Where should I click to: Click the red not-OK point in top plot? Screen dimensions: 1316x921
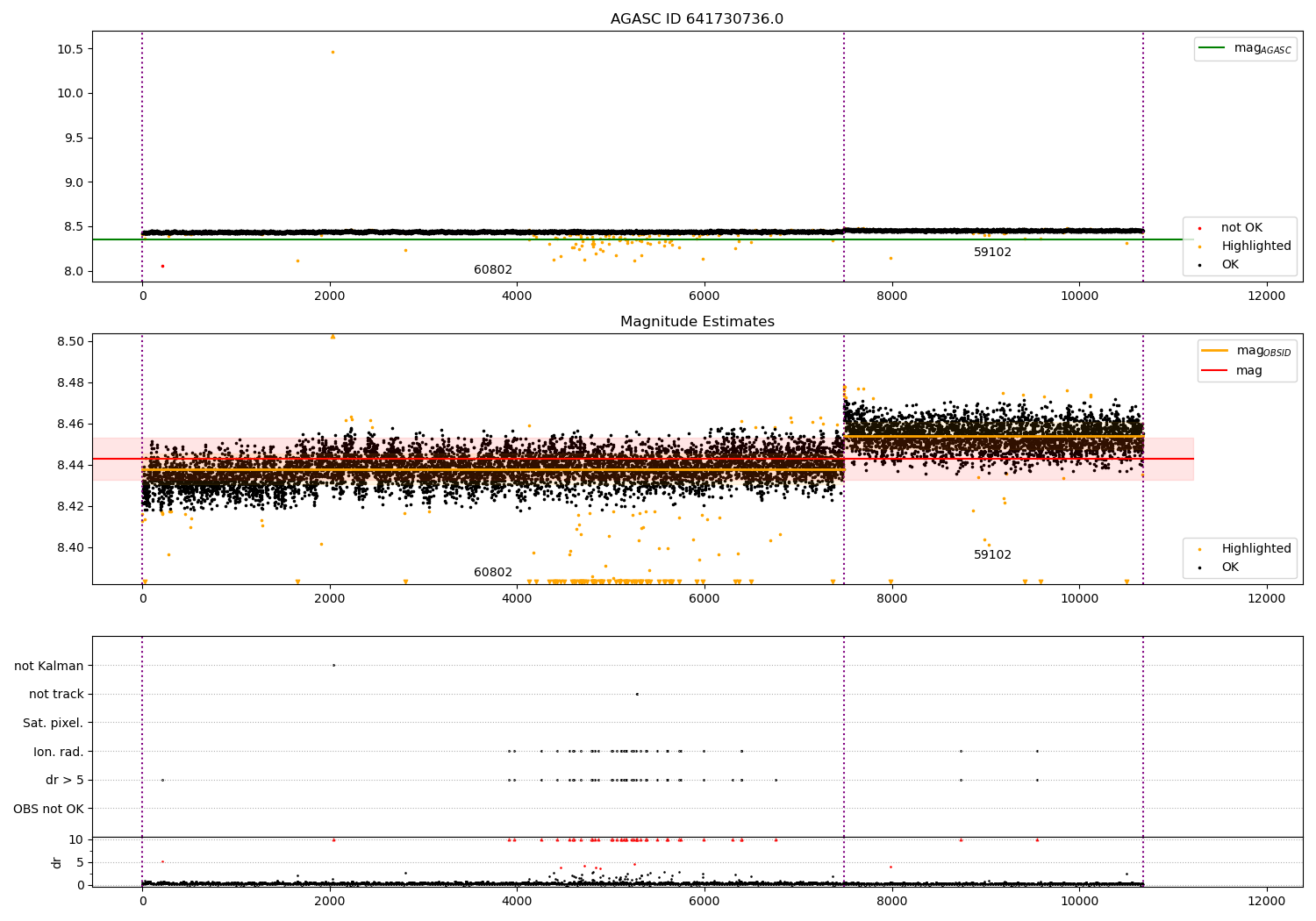click(x=162, y=266)
